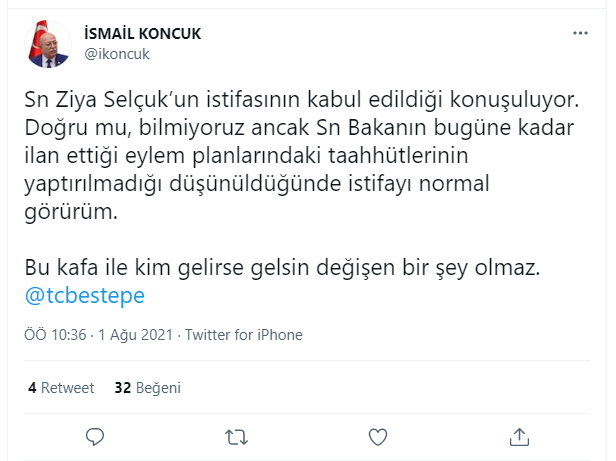Click the @ikoncuk handle

(119, 53)
